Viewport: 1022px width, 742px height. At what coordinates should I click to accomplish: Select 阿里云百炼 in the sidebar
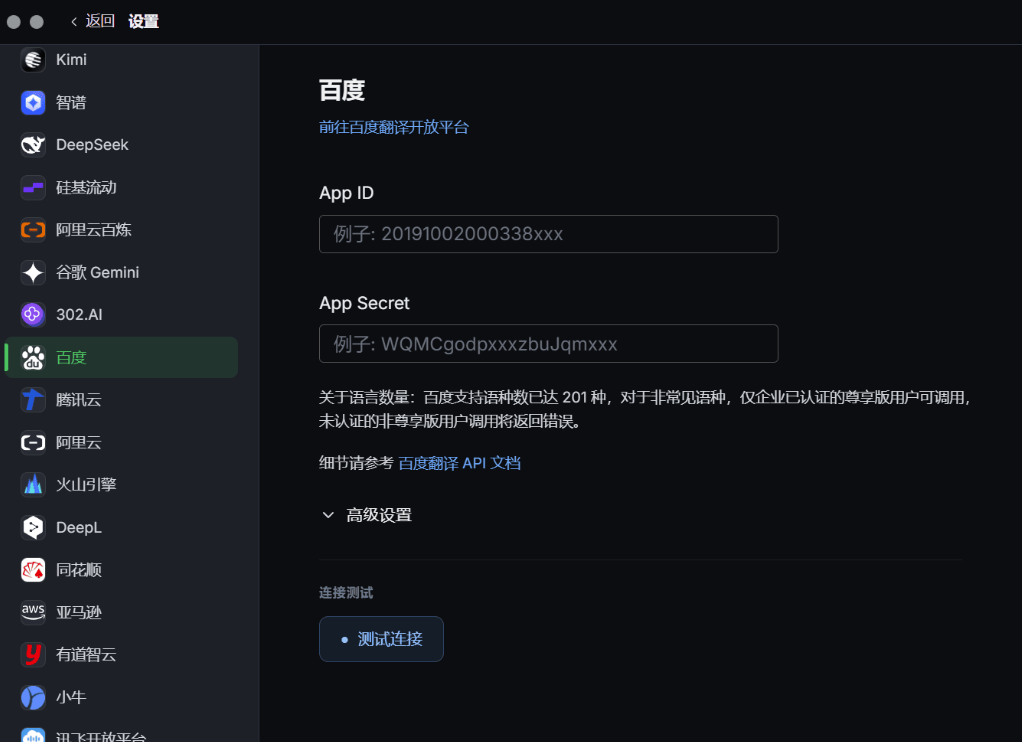[122, 230]
